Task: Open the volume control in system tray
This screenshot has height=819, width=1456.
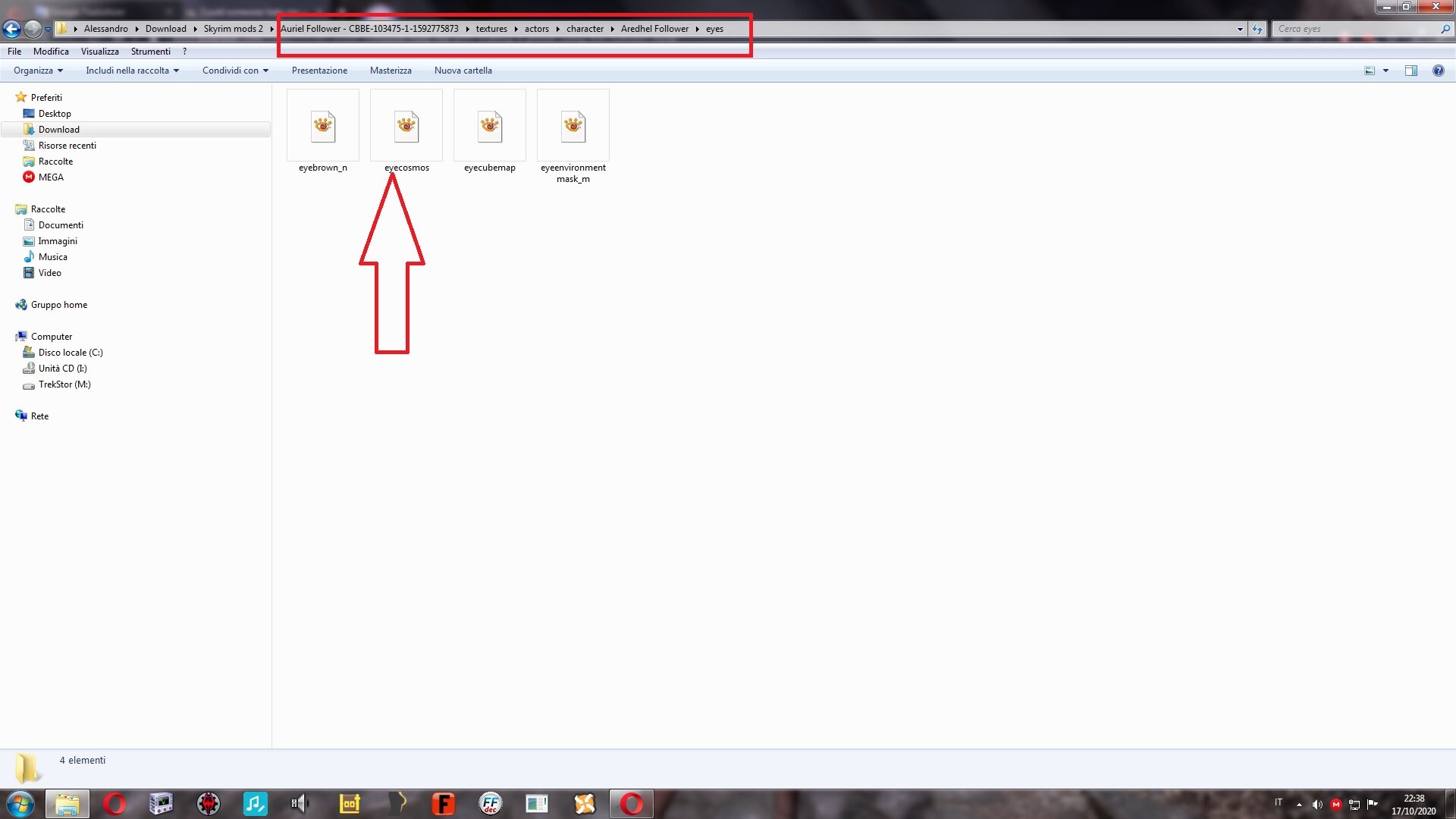Action: 1317,805
